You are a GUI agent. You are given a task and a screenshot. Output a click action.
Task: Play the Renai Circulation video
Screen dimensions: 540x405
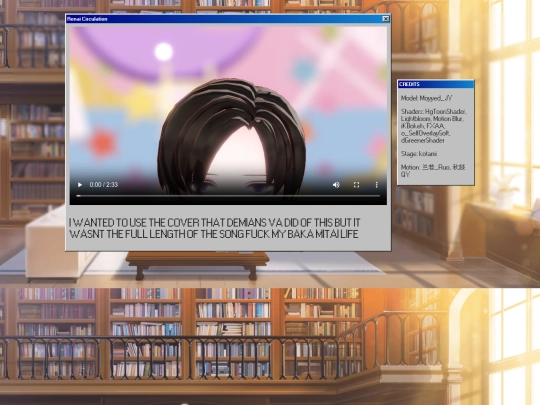[80, 185]
